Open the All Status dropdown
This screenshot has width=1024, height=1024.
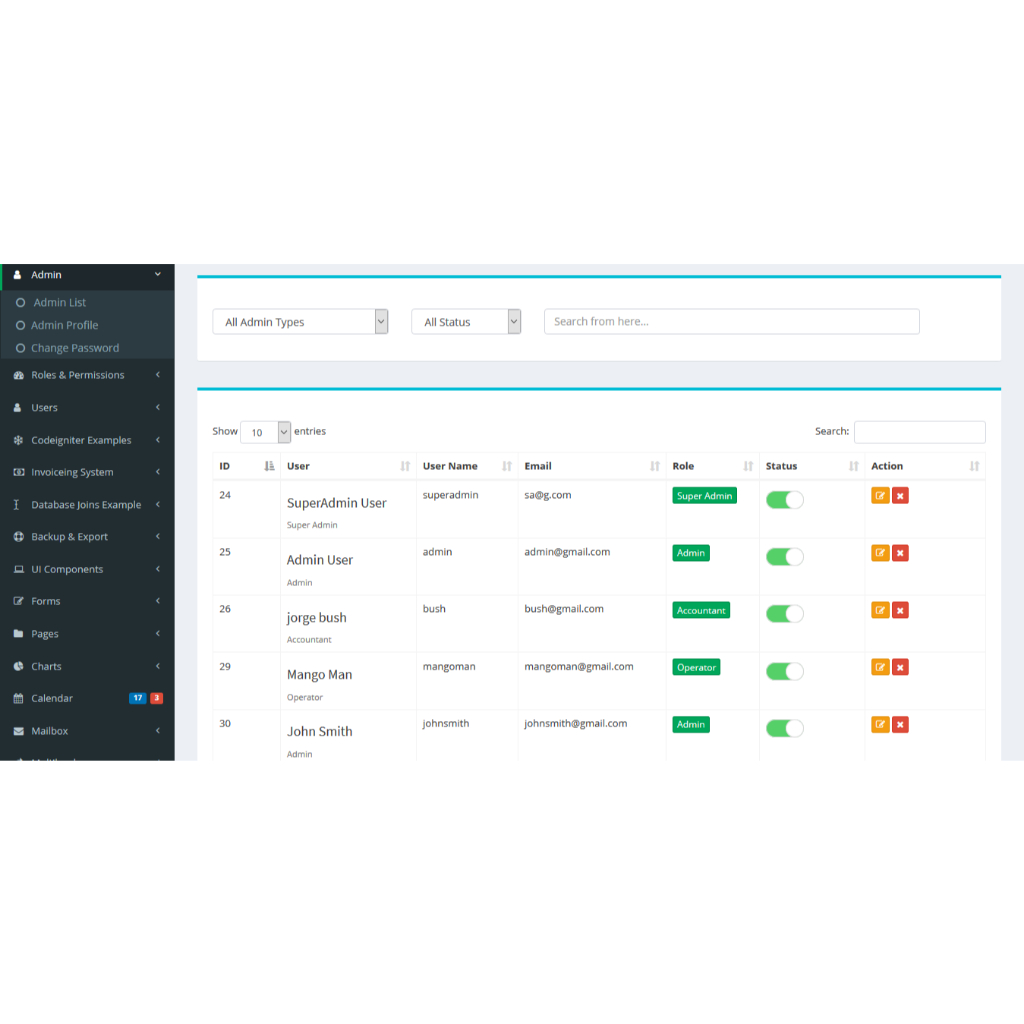click(x=466, y=322)
